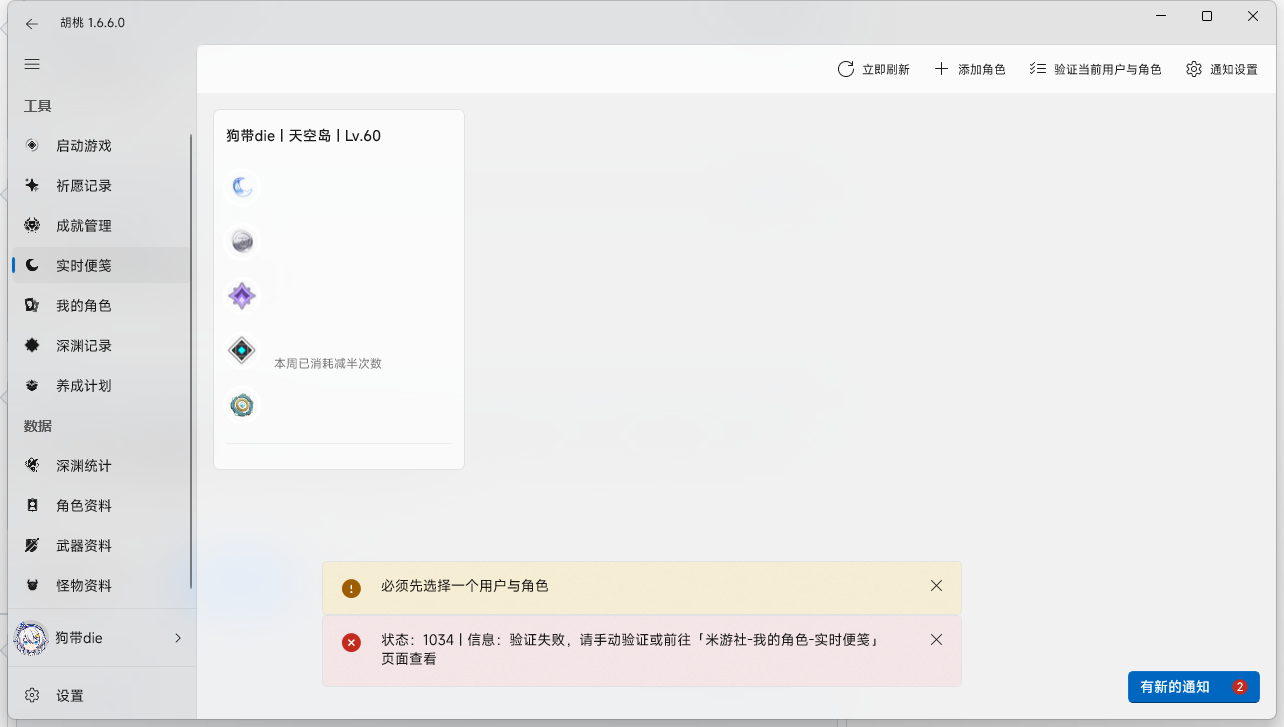View 深渊统计 abyss statistics
Screen dimensions: 1284x727
(85, 465)
